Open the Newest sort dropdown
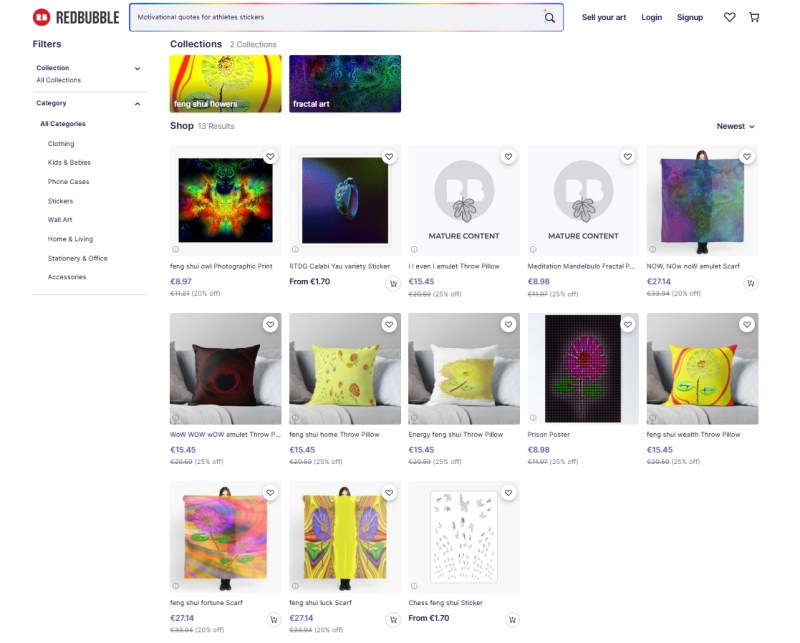The width and height of the screenshot is (800, 643). click(x=735, y=126)
